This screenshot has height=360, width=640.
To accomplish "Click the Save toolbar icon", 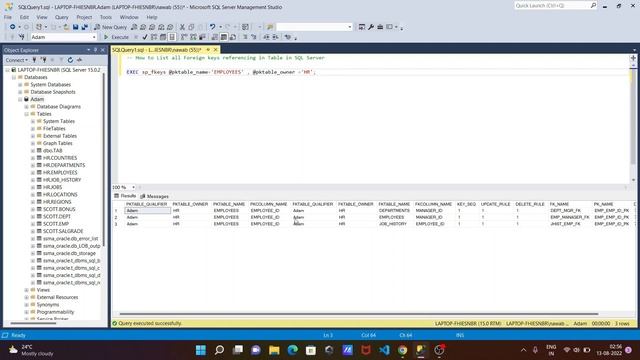I will [76, 27].
